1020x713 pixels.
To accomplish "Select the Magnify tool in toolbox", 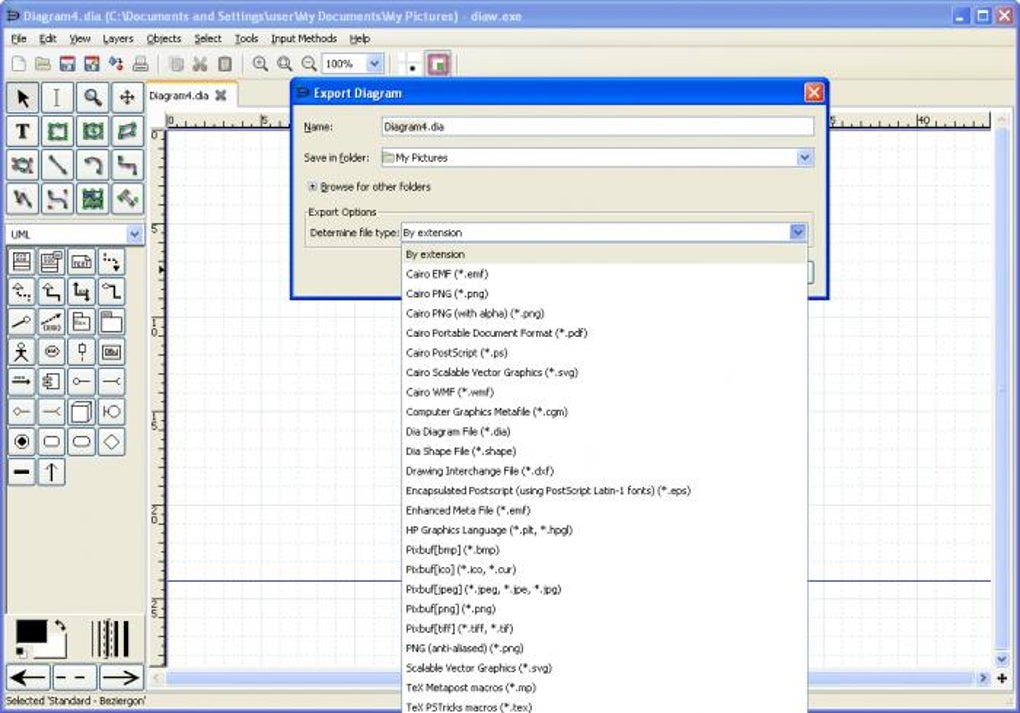I will [x=92, y=97].
